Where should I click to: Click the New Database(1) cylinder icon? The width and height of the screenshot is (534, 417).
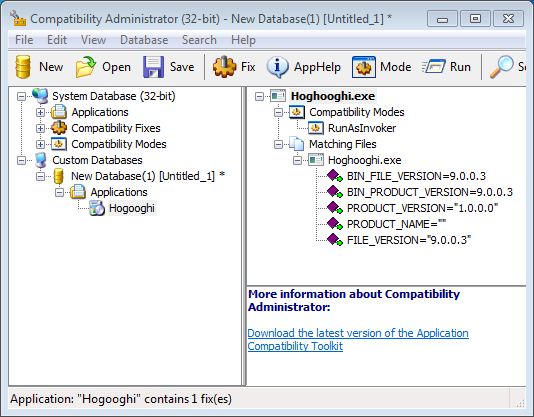[x=59, y=176]
